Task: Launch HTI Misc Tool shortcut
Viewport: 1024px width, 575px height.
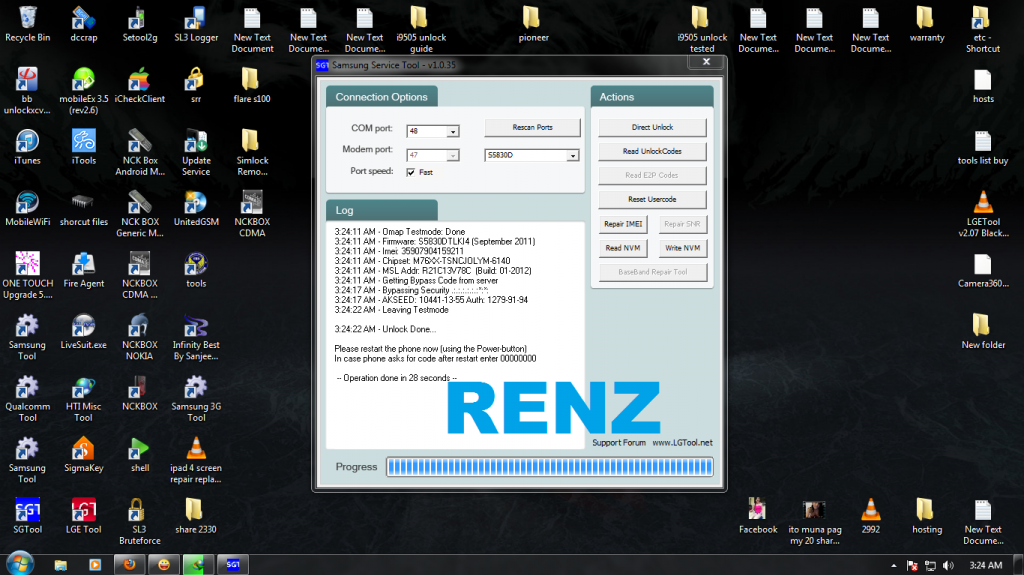Action: (84, 399)
